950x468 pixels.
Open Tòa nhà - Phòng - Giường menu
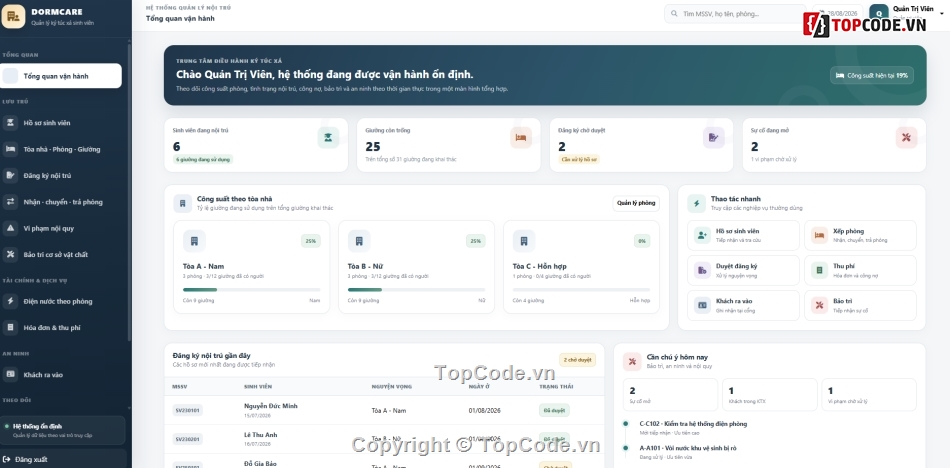click(x=61, y=149)
